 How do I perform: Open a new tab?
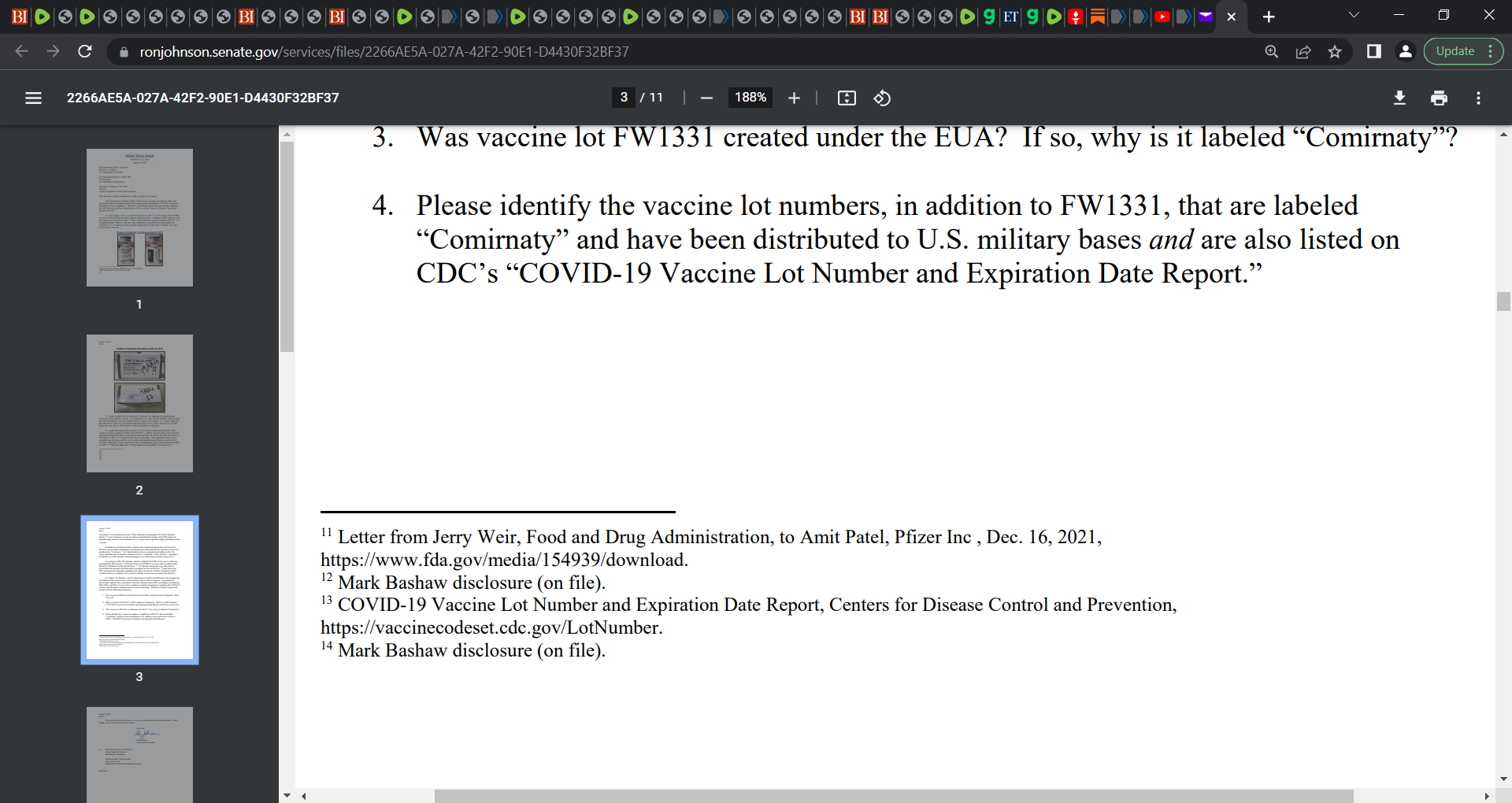click(x=1269, y=17)
